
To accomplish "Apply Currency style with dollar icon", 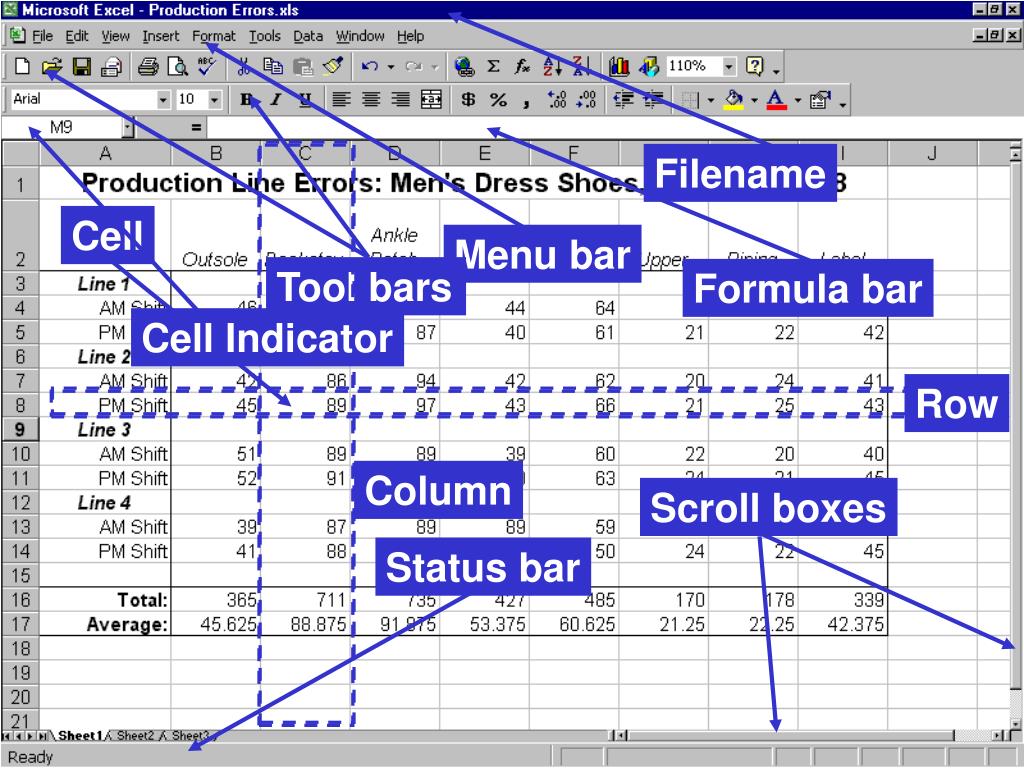I will point(468,99).
